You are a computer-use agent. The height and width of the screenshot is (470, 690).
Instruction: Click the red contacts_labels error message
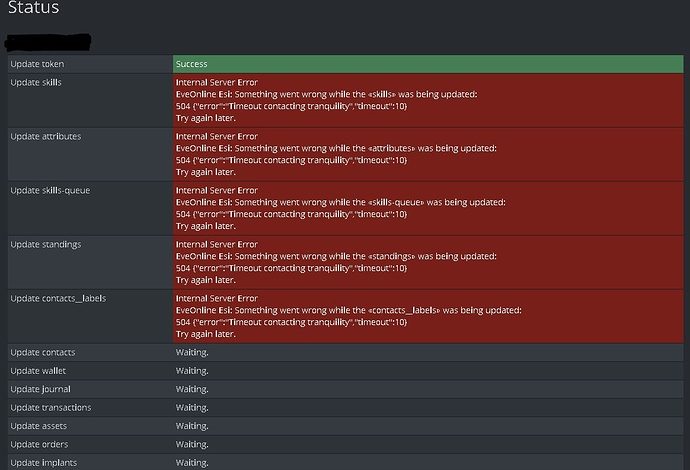point(428,316)
